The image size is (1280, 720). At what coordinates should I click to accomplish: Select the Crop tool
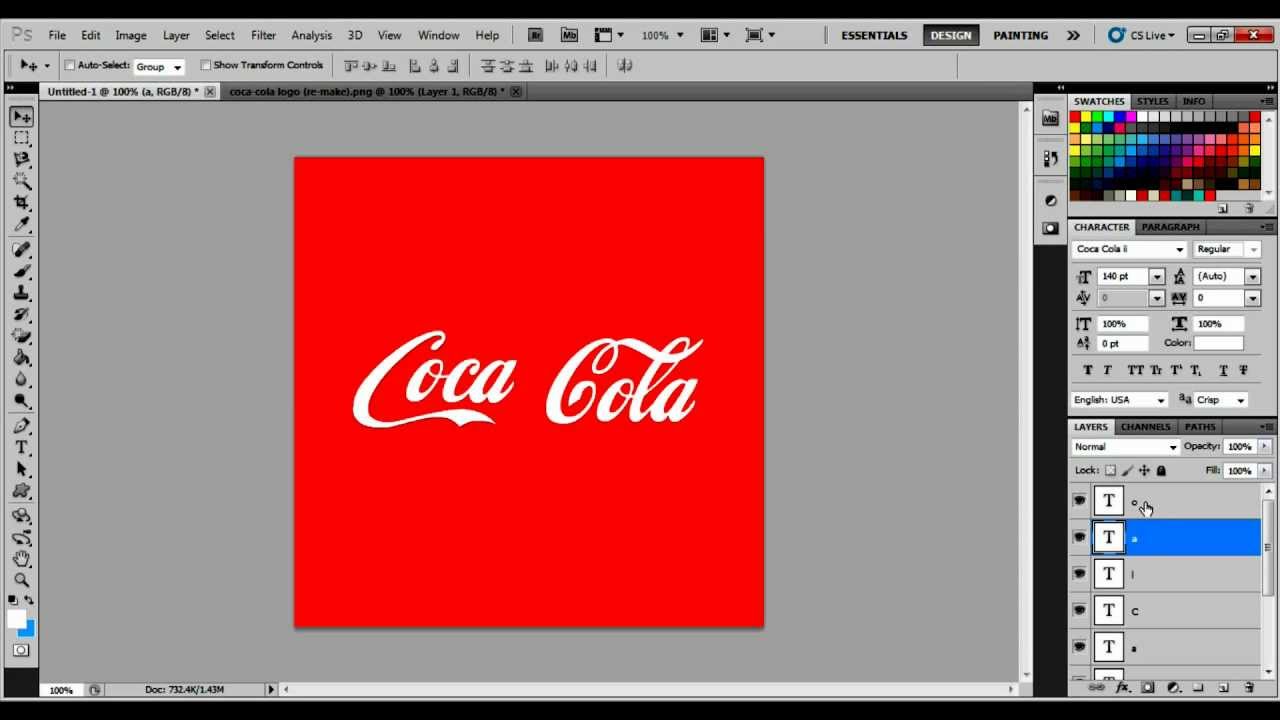(x=22, y=203)
